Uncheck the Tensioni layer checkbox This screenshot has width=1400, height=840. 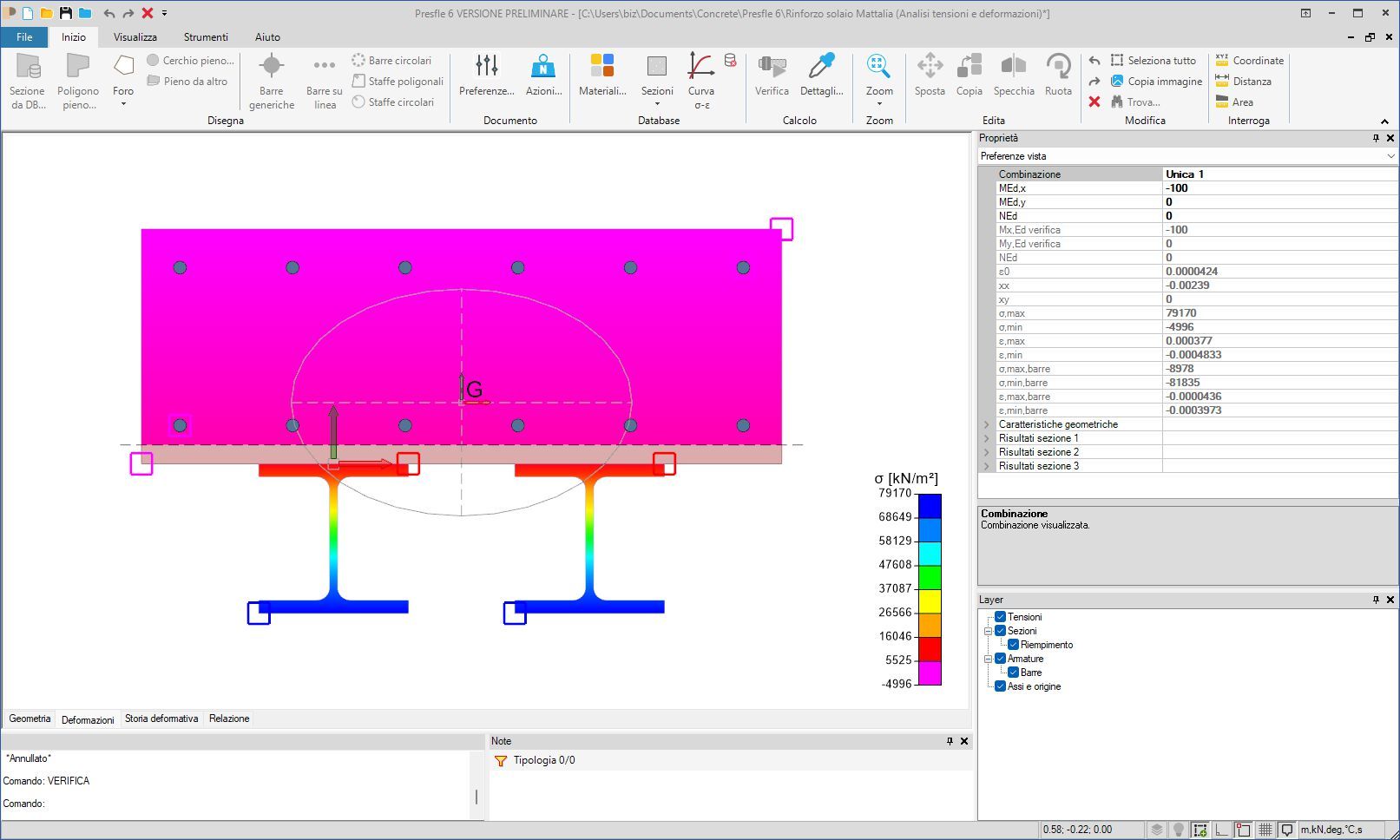(1000, 617)
